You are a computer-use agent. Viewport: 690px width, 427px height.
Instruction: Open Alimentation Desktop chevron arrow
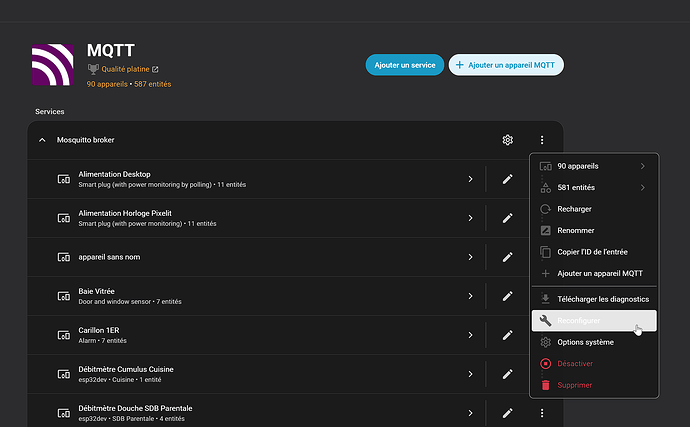470,179
